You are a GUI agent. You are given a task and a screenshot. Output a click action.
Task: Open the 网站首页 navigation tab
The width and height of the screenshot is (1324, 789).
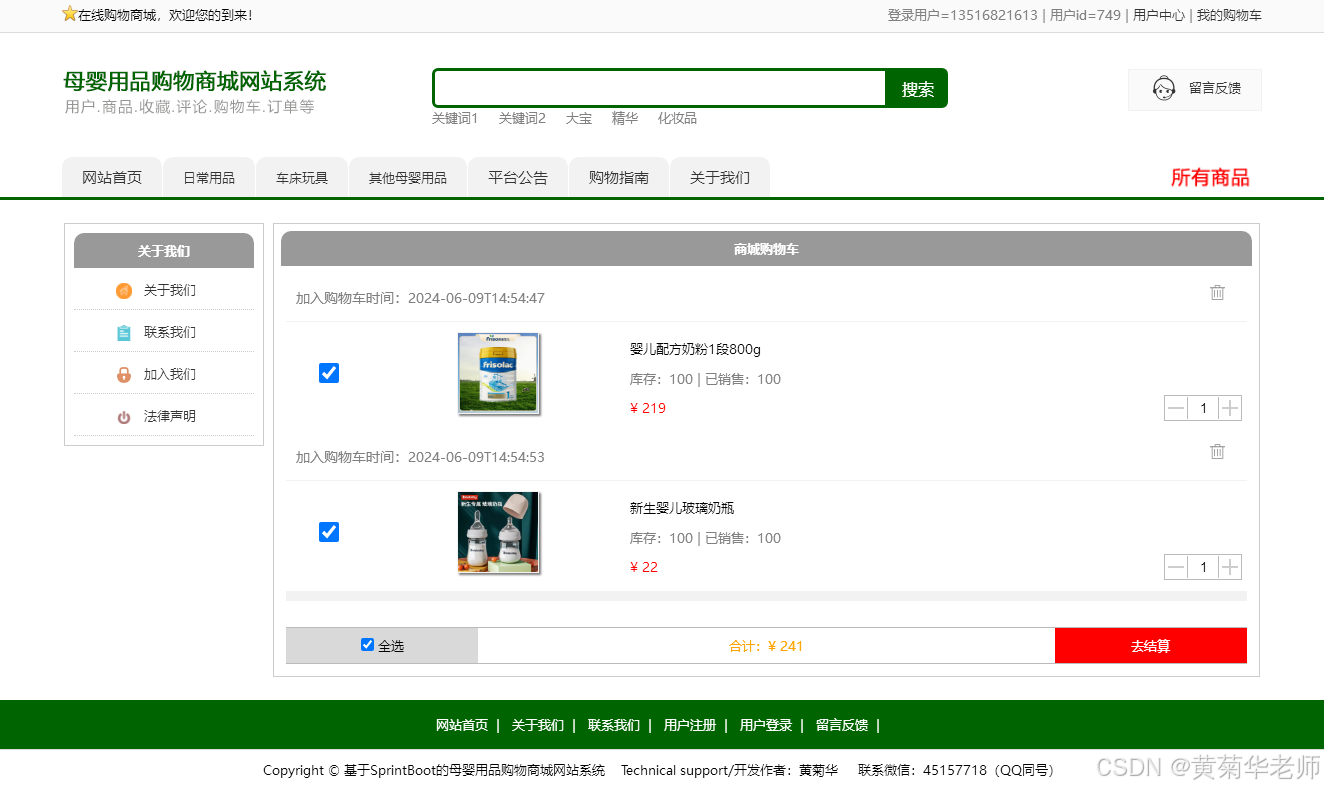[x=112, y=178]
